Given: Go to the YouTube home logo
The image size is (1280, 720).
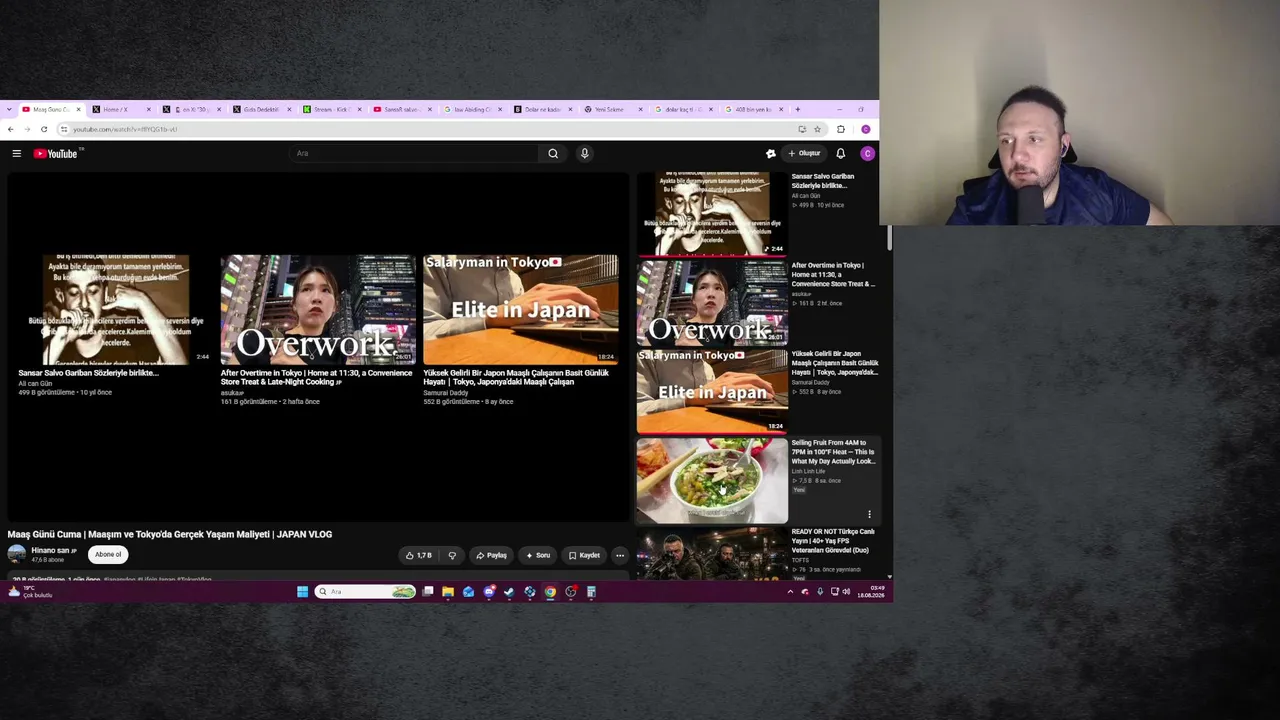Looking at the screenshot, I should [x=56, y=153].
